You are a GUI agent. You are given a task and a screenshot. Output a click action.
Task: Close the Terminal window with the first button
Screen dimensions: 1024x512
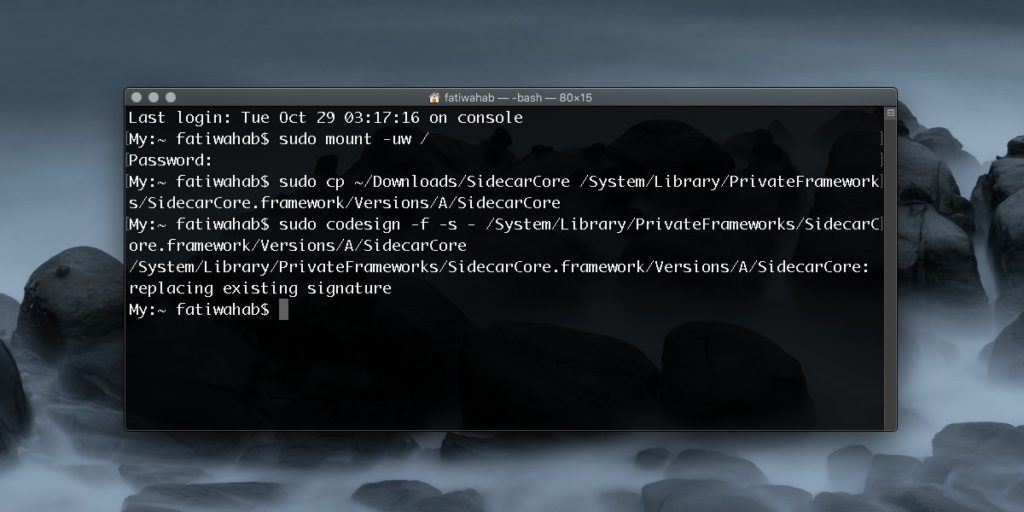[136, 97]
